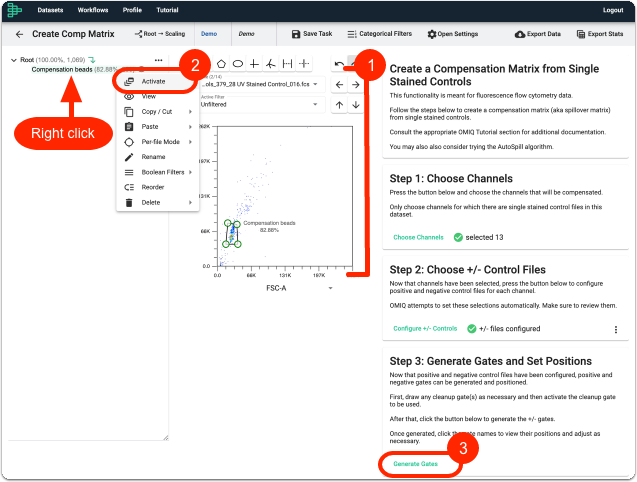Click the Configure +/- Controls button
The width and height of the screenshot is (637, 482).
click(x=425, y=329)
